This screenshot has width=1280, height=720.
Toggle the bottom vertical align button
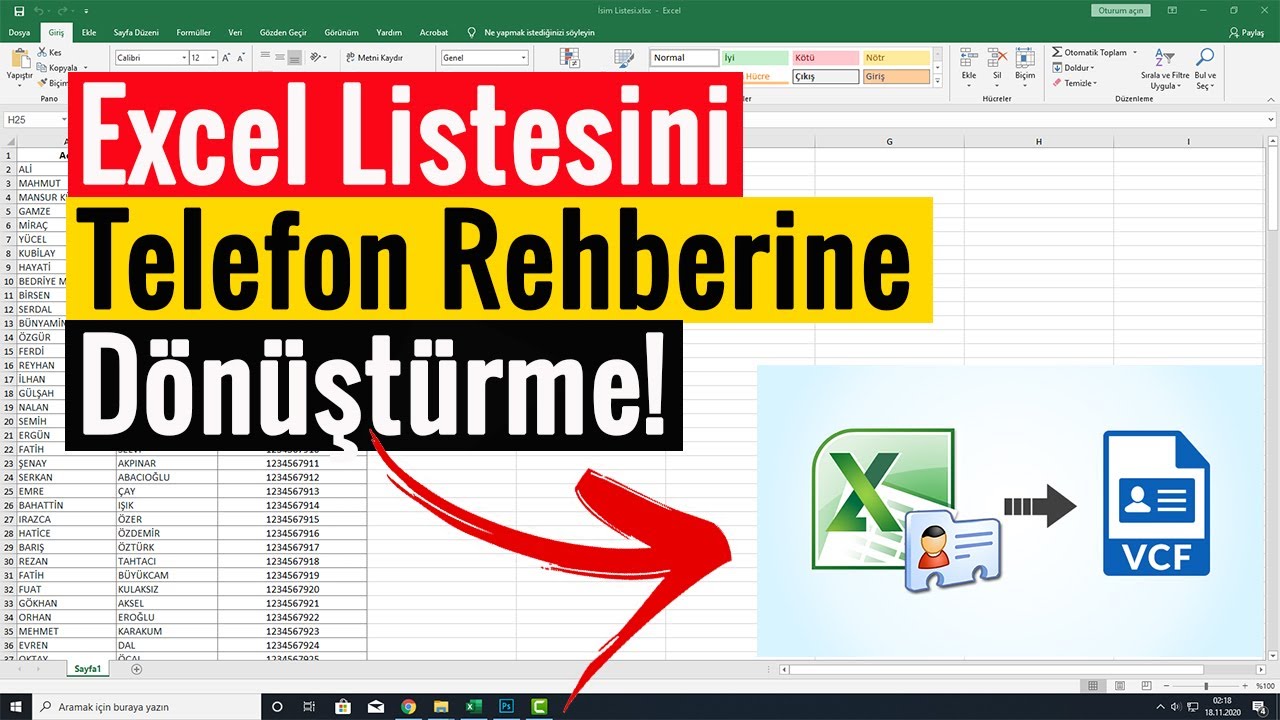296,58
